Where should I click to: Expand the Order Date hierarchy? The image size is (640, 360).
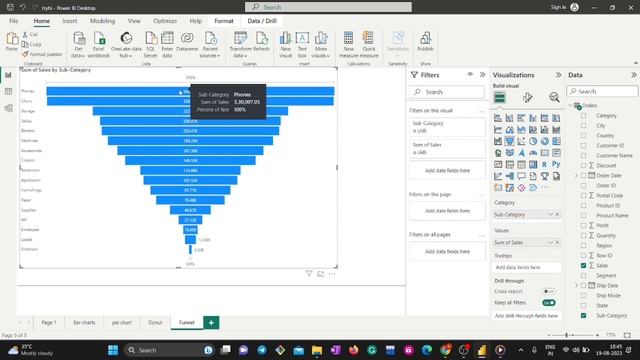576,176
